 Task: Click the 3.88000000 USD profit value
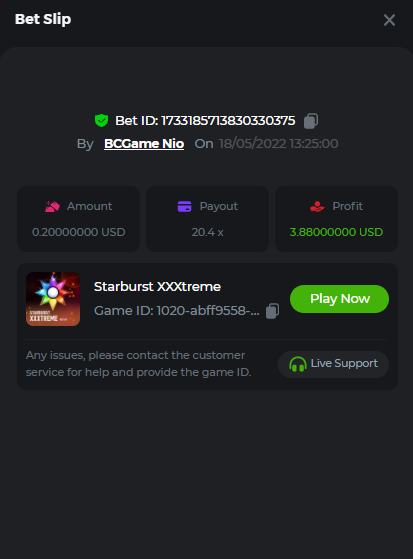(336, 232)
